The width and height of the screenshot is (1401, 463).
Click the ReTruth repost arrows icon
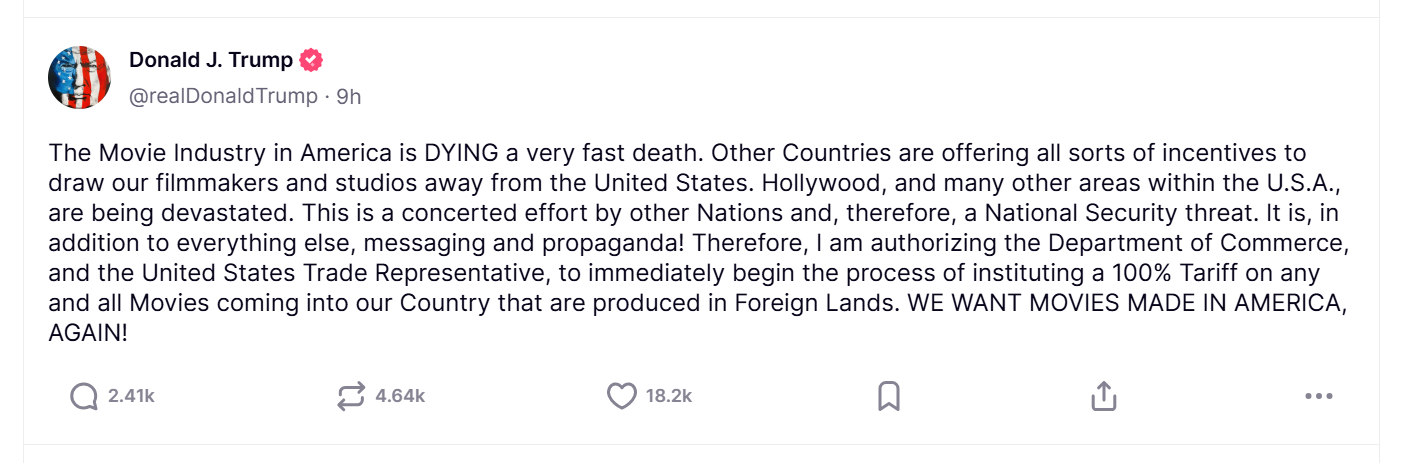352,397
